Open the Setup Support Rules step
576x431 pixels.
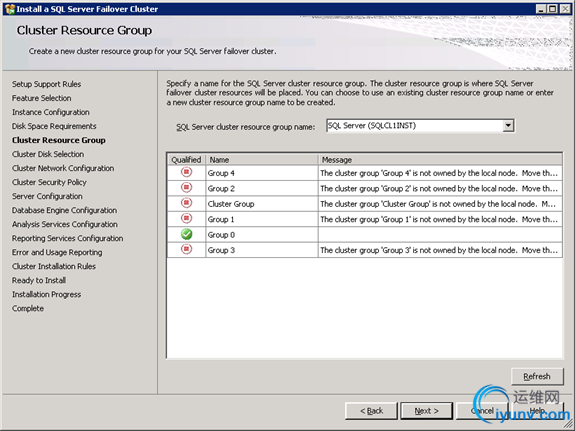pyautogui.click(x=46, y=84)
